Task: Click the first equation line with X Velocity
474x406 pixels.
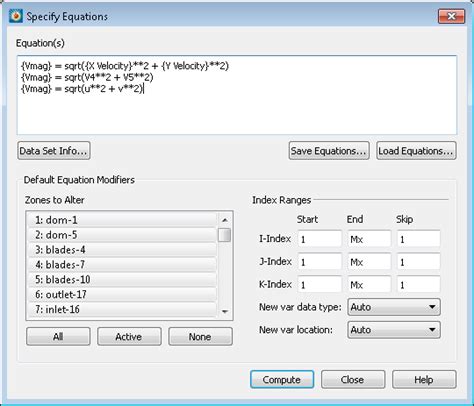Action: point(125,66)
